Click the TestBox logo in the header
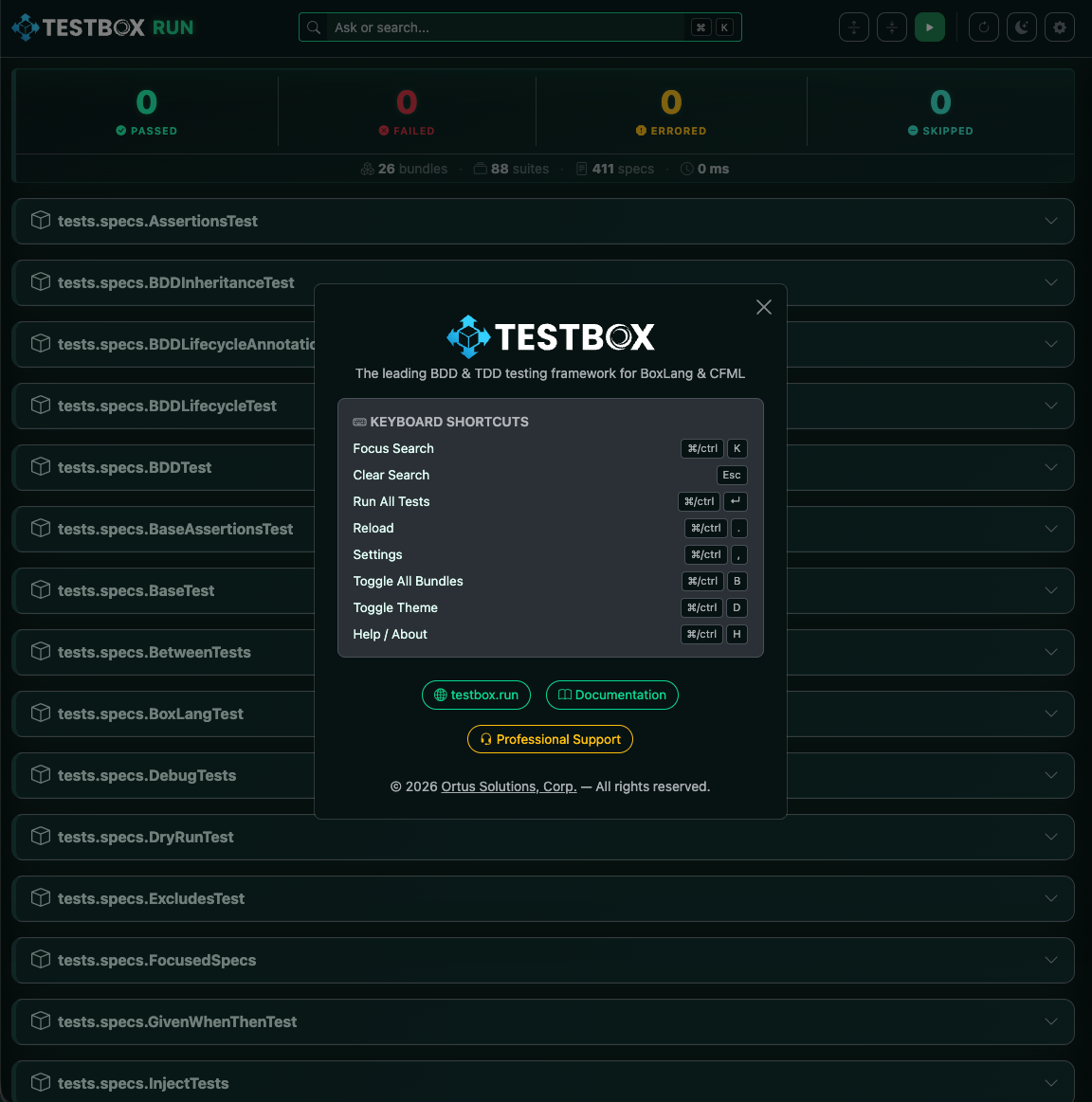 [101, 27]
